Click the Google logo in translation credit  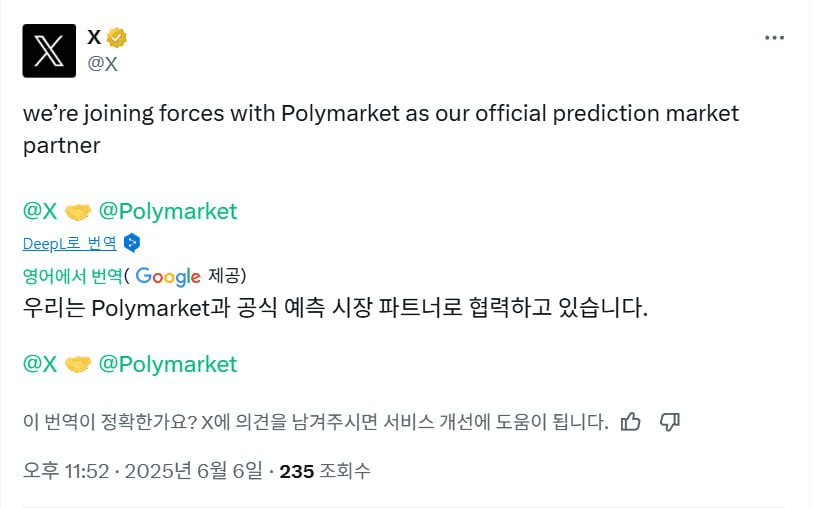click(x=168, y=275)
